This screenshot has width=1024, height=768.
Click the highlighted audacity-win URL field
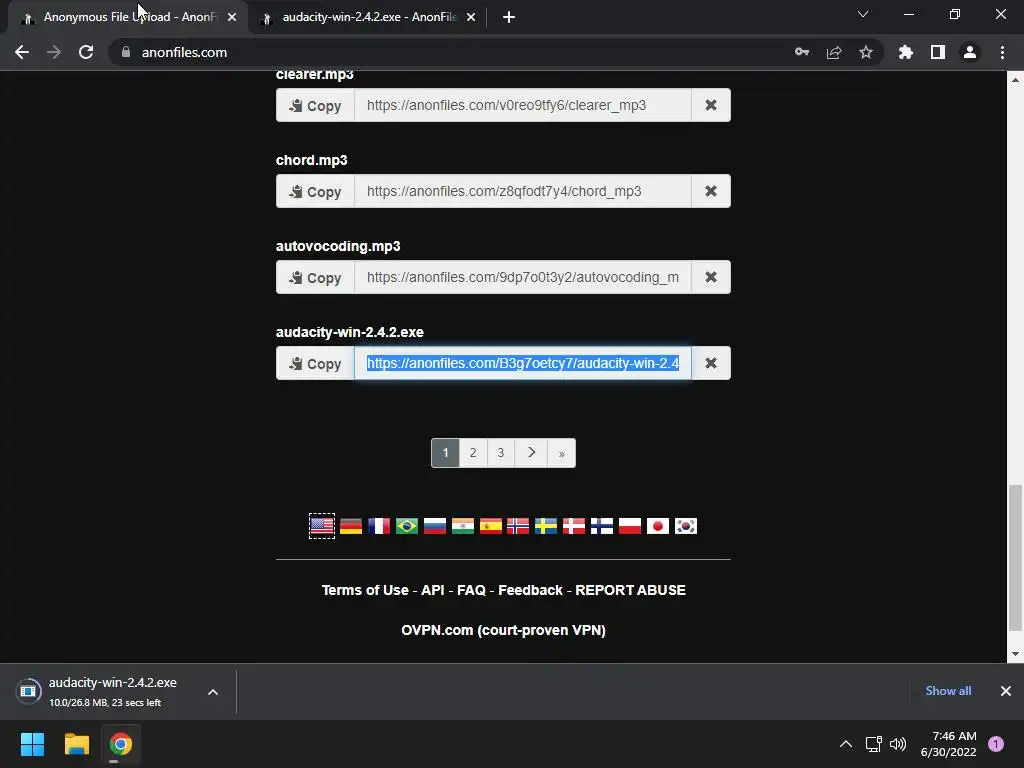(x=523, y=363)
